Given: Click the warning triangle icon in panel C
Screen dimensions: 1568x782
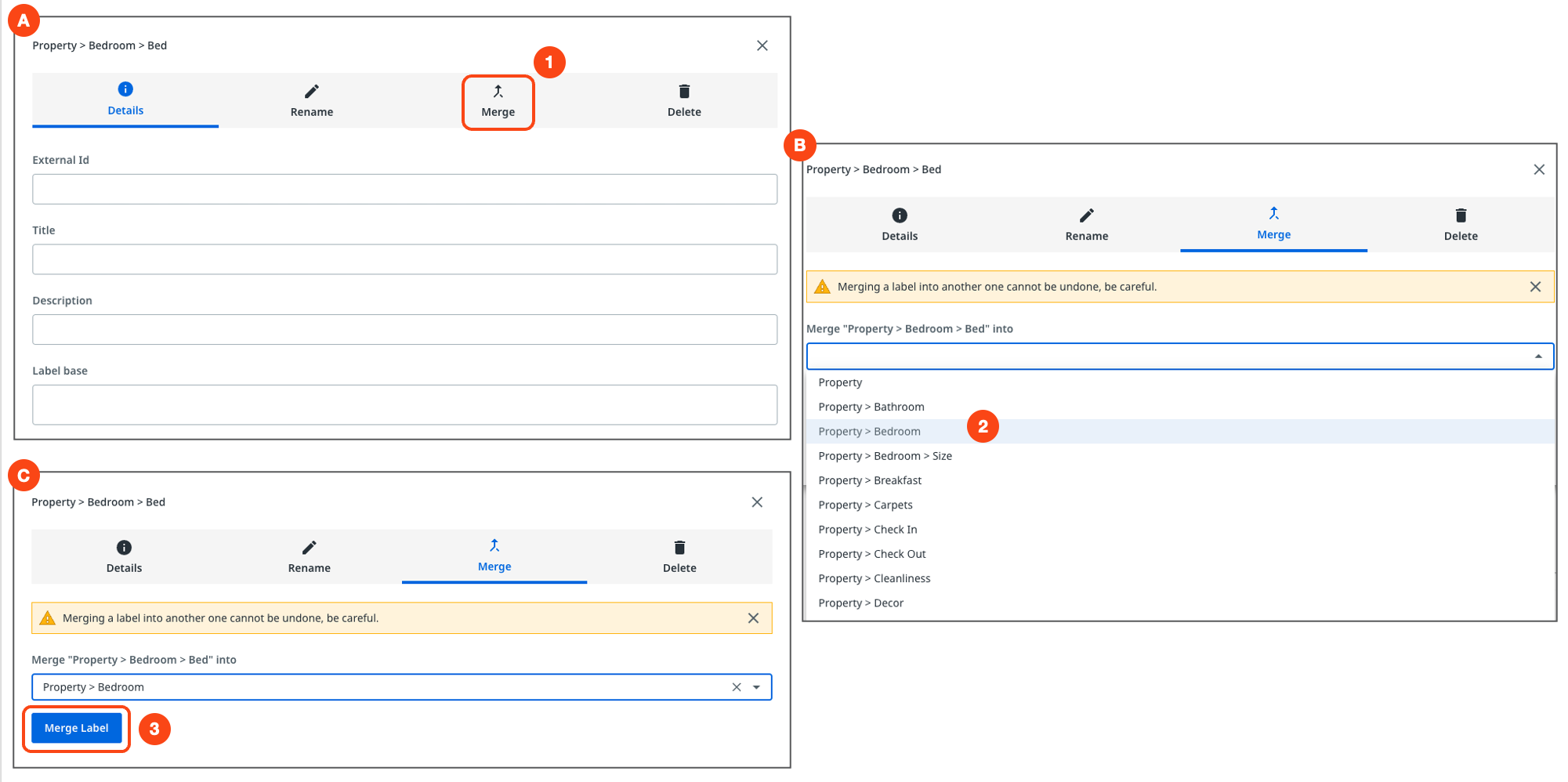Looking at the screenshot, I should point(48,618).
